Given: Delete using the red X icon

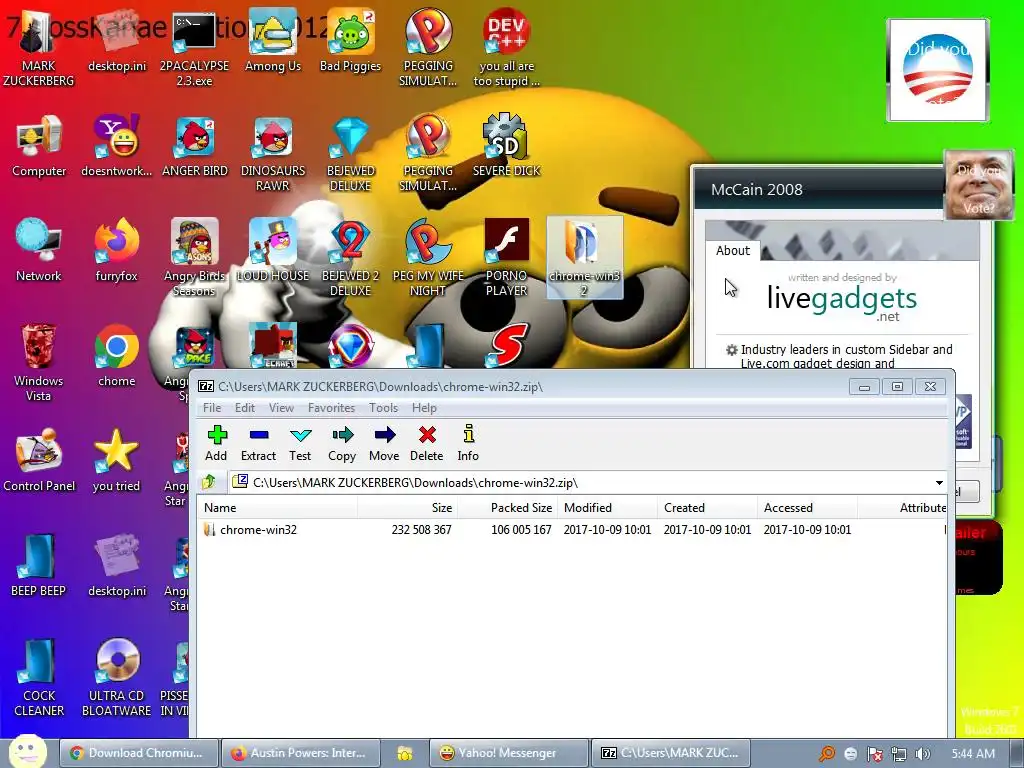Looking at the screenshot, I should click(426, 443).
